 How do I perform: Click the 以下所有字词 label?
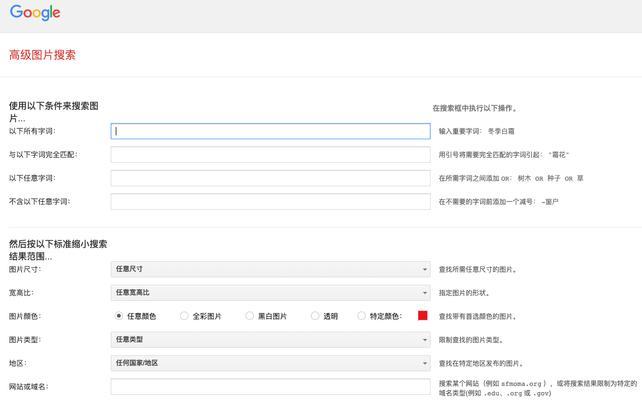pos(32,131)
